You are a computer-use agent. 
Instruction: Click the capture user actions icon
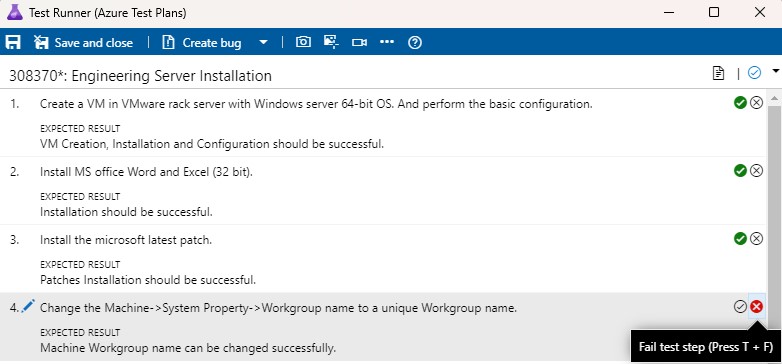(331, 42)
